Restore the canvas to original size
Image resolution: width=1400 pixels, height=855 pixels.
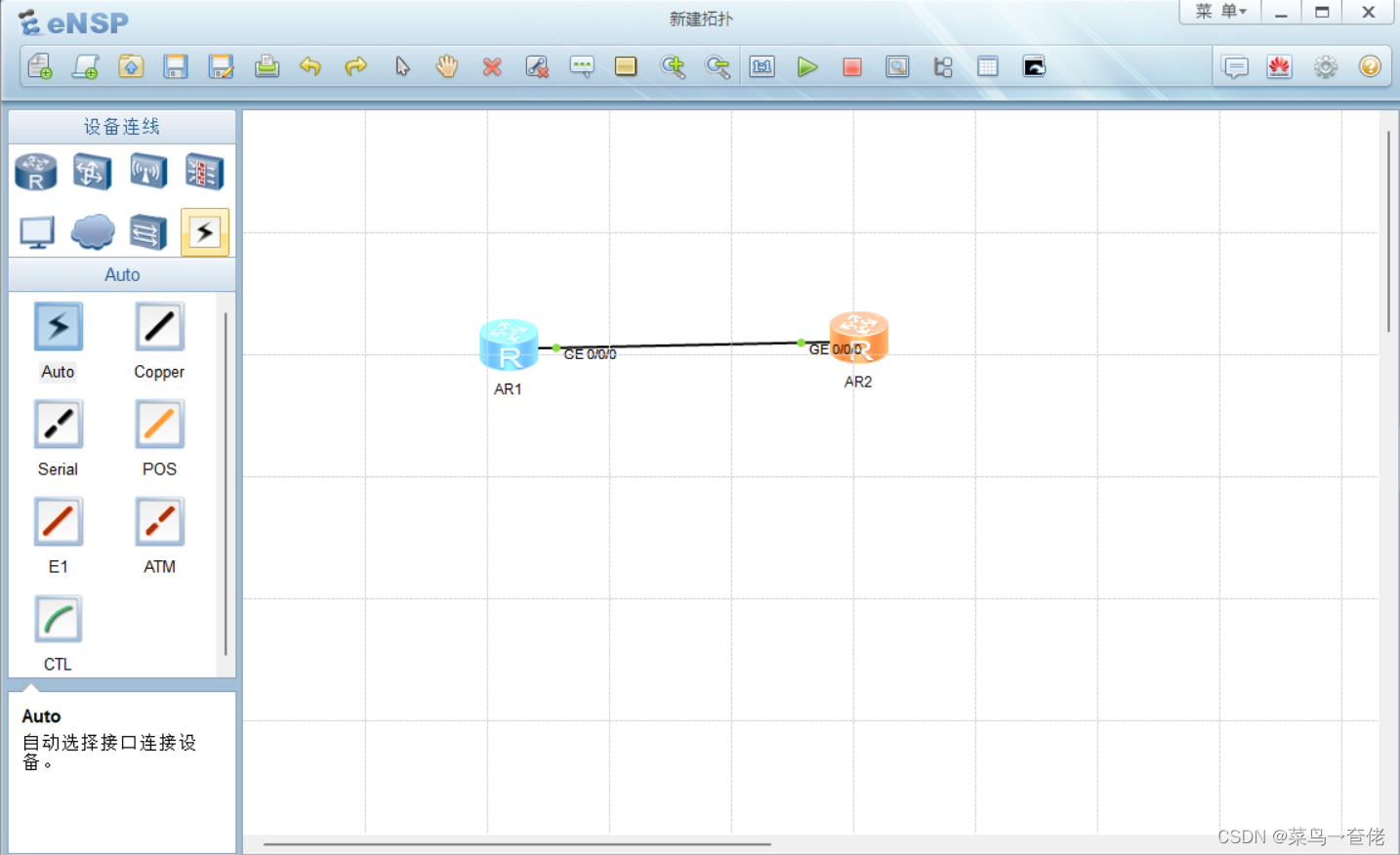[x=762, y=66]
